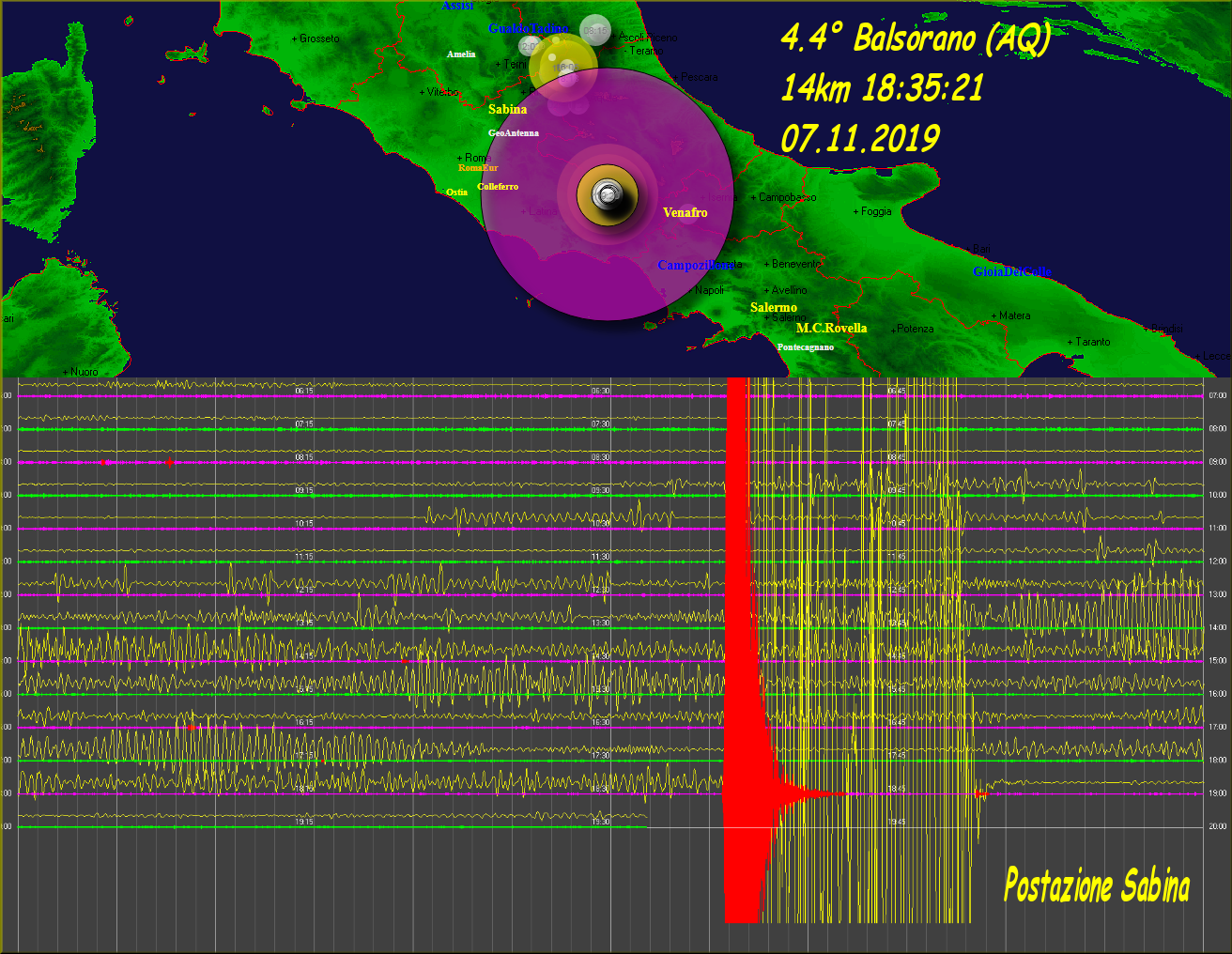Click the 19:00 hour label on the right edge
1232x954 pixels.
pos(1217,793)
